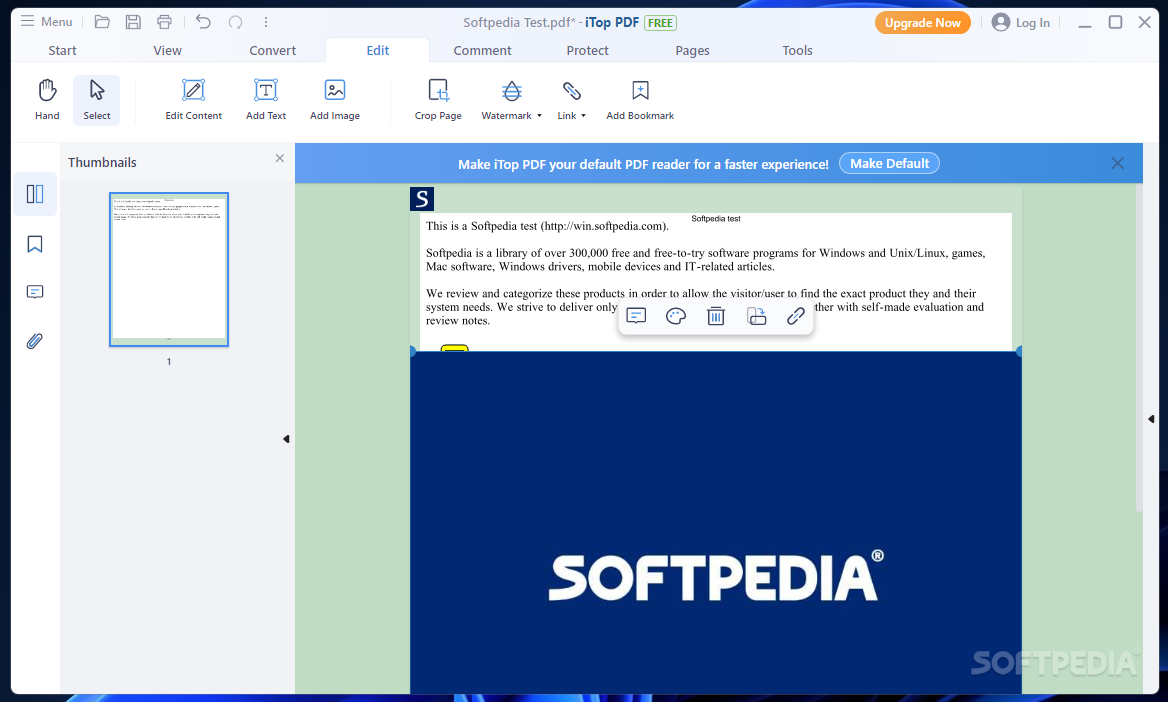The image size is (1168, 702).
Task: Open the color palette in the floating toolbar
Action: (x=676, y=316)
